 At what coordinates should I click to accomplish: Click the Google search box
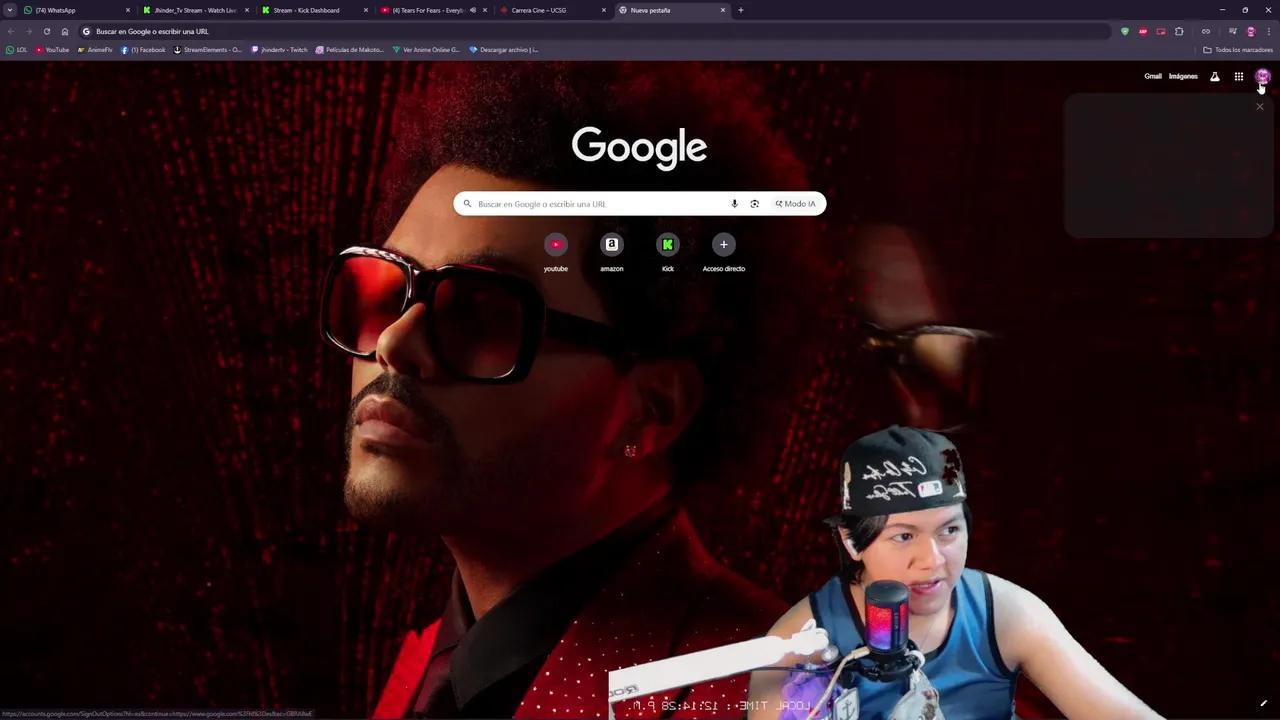[640, 204]
